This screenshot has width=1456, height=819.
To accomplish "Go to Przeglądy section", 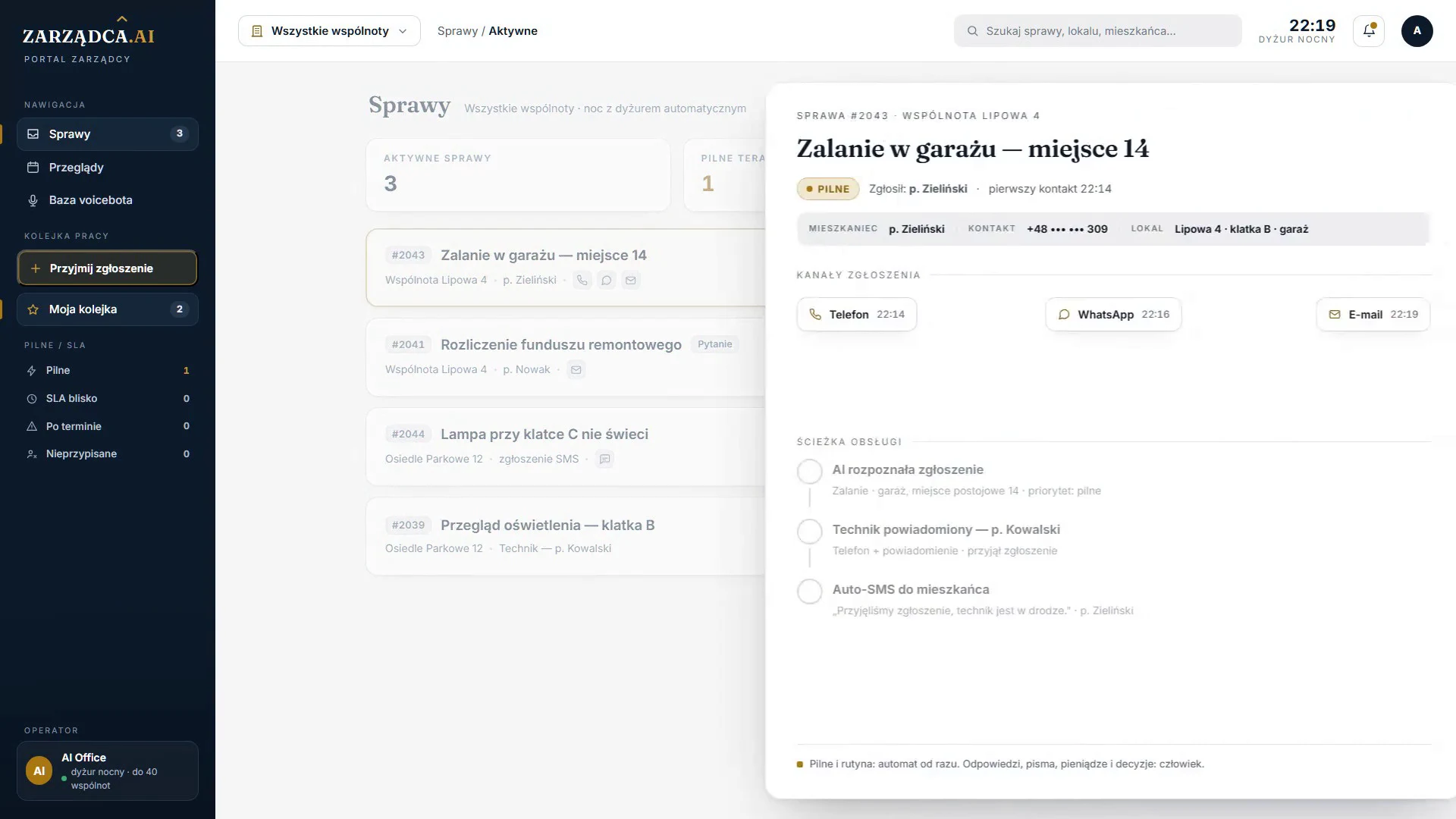I will 108,168.
